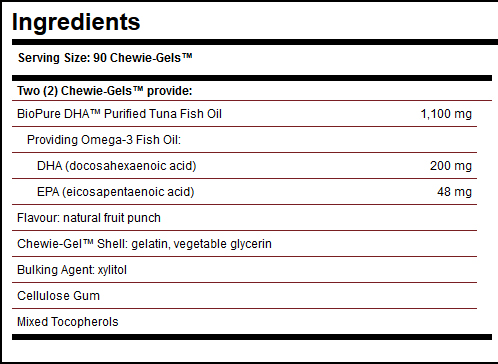498x364 pixels.
Task: Click vegetable glycerin text
Action: click(223, 244)
